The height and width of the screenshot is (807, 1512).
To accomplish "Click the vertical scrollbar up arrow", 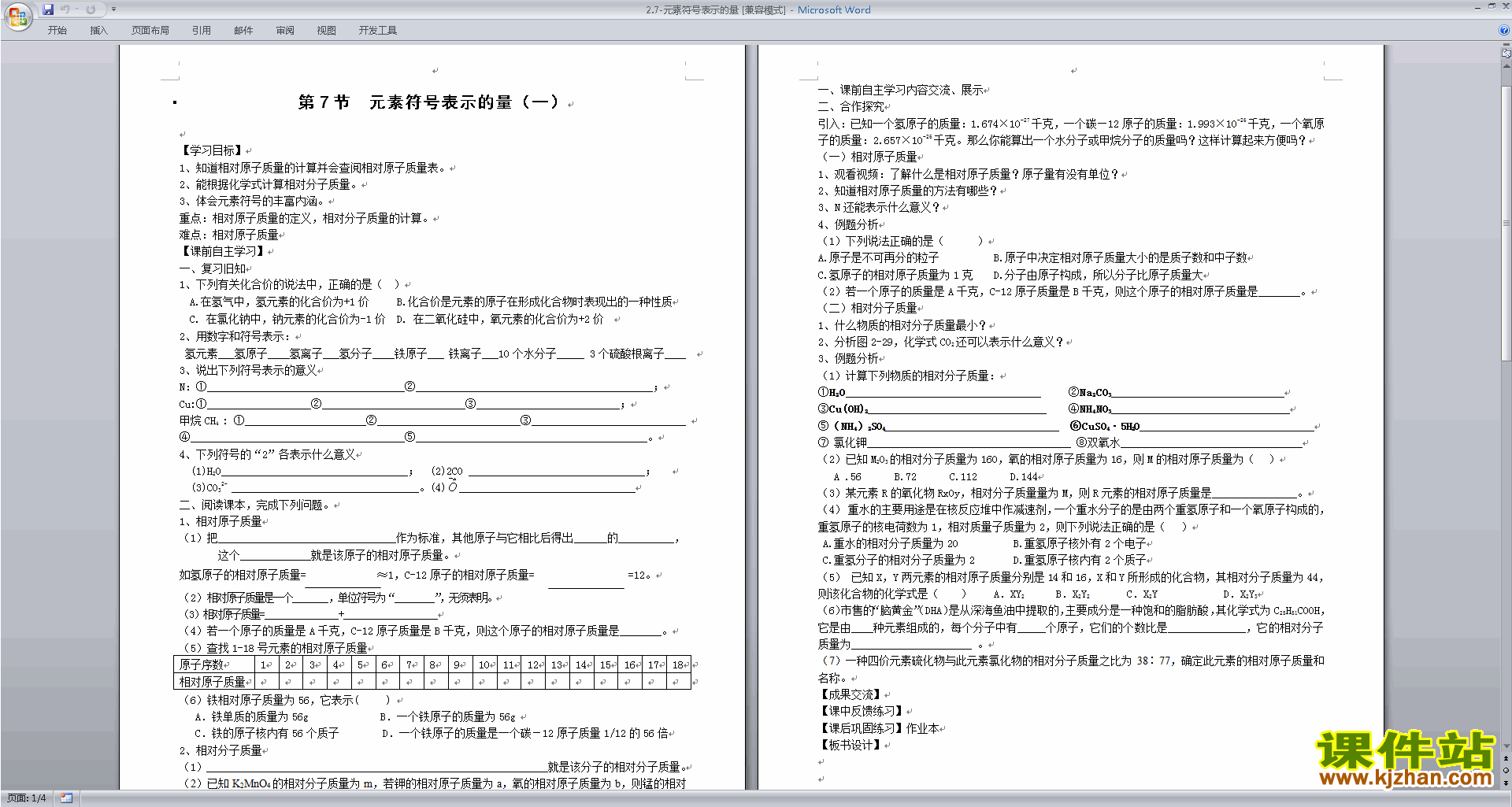I will click(1506, 67).
